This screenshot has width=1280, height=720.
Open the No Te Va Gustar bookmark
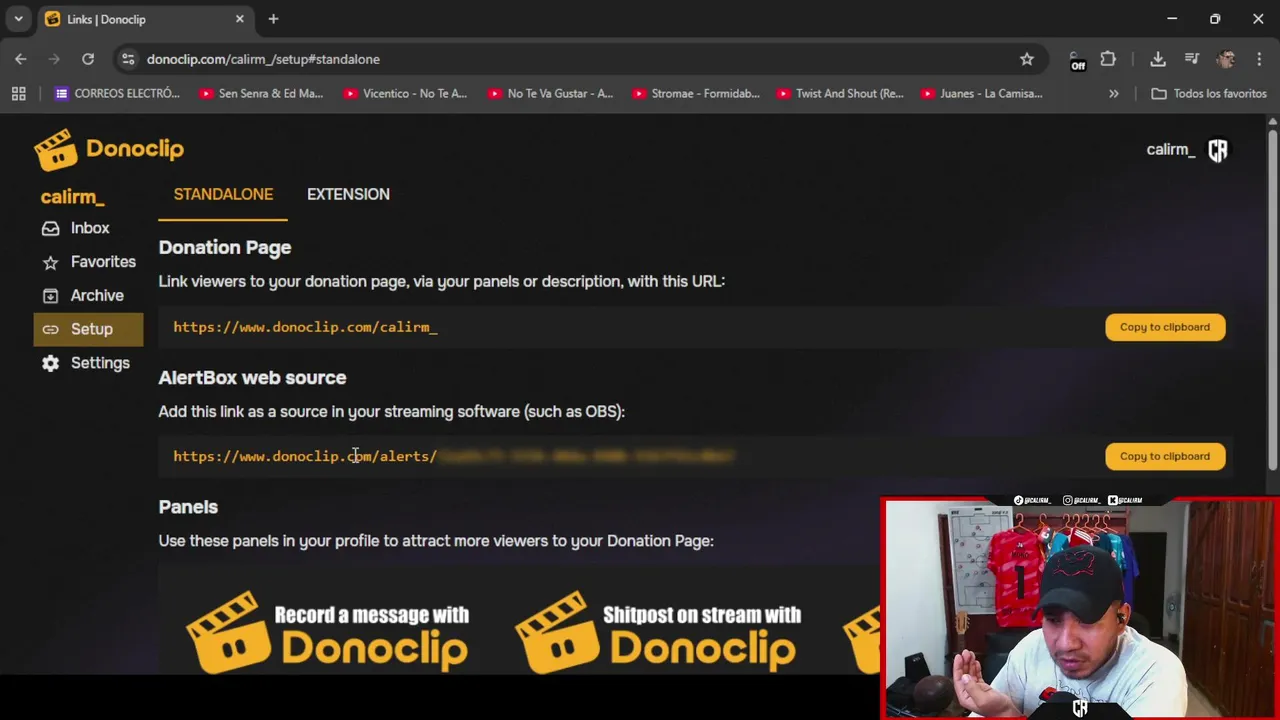pos(549,94)
